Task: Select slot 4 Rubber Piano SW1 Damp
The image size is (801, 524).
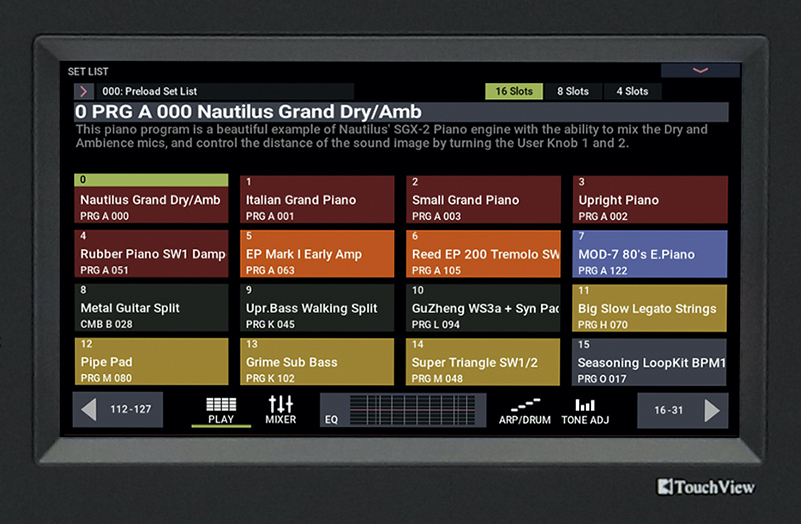Action: click(x=151, y=253)
